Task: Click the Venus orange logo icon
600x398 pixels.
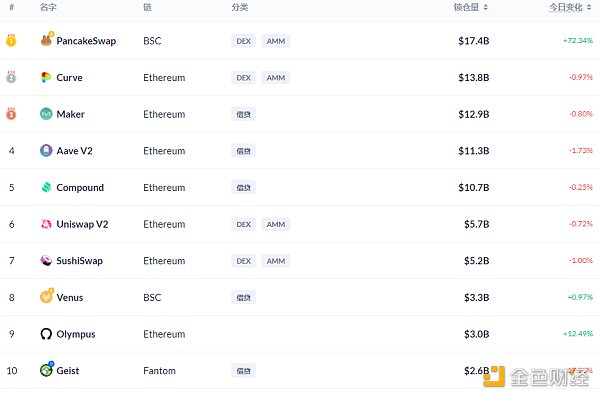Action: (x=46, y=297)
